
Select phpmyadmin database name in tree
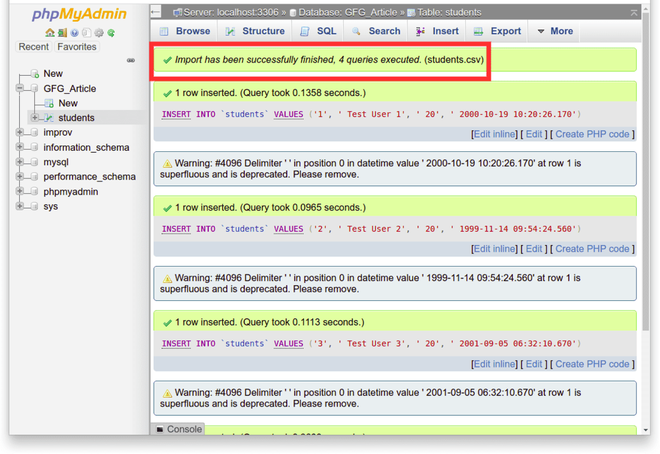71,191
